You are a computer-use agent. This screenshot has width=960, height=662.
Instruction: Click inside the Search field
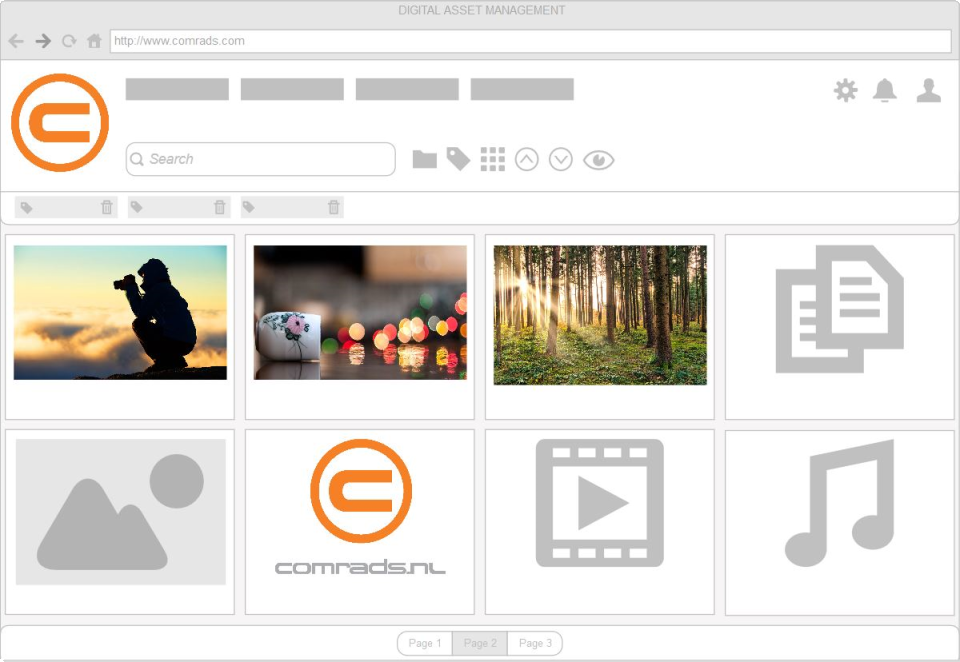(260, 159)
